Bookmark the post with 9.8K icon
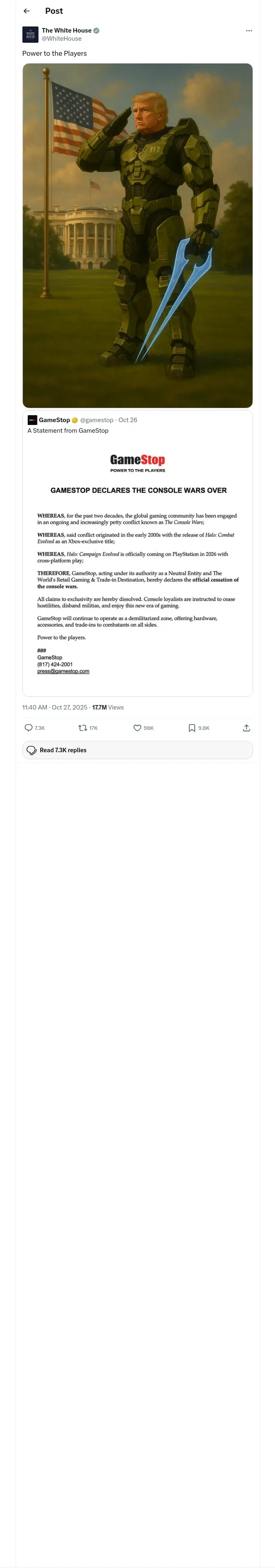The width and height of the screenshot is (275, 1568). [198, 728]
